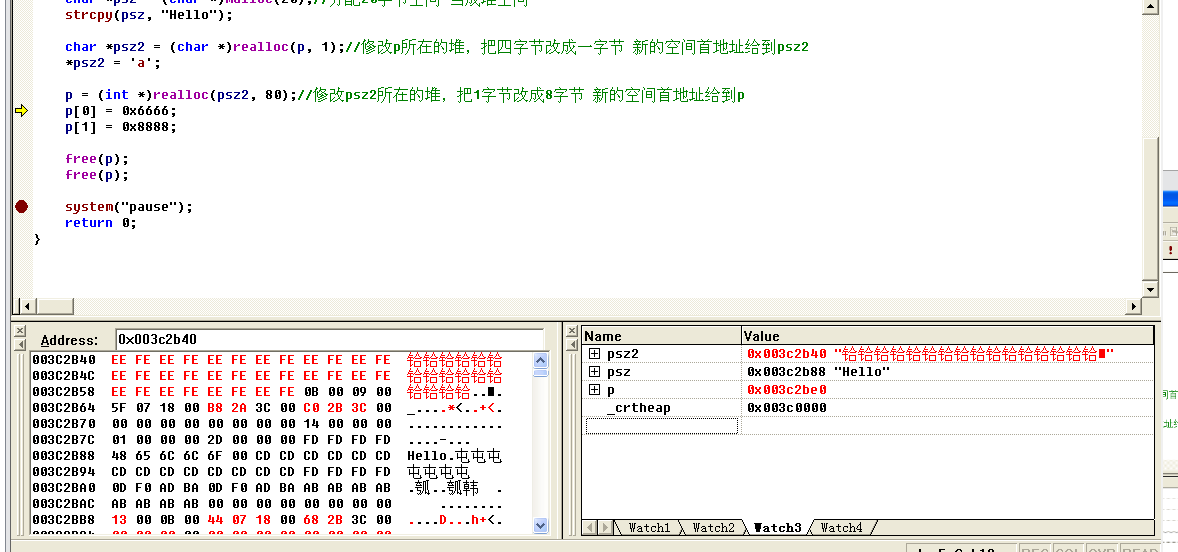Click memory row address 003C2B58
1178x552 pixels.
point(64,392)
